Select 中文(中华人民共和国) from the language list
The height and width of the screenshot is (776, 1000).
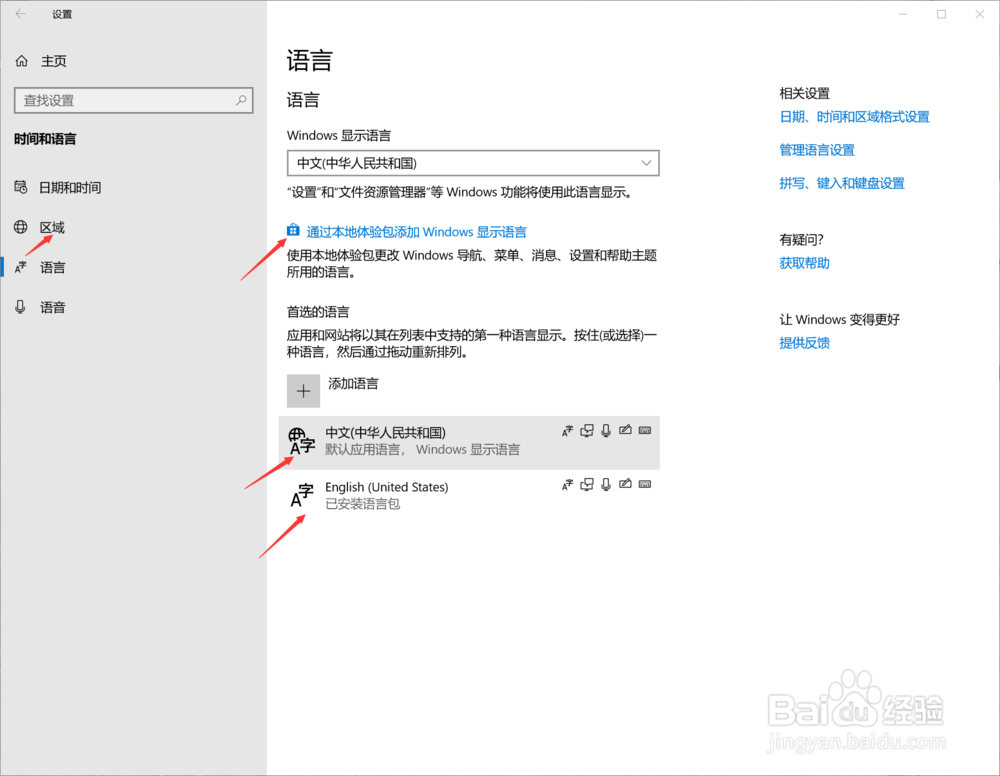pyautogui.click(x=420, y=440)
